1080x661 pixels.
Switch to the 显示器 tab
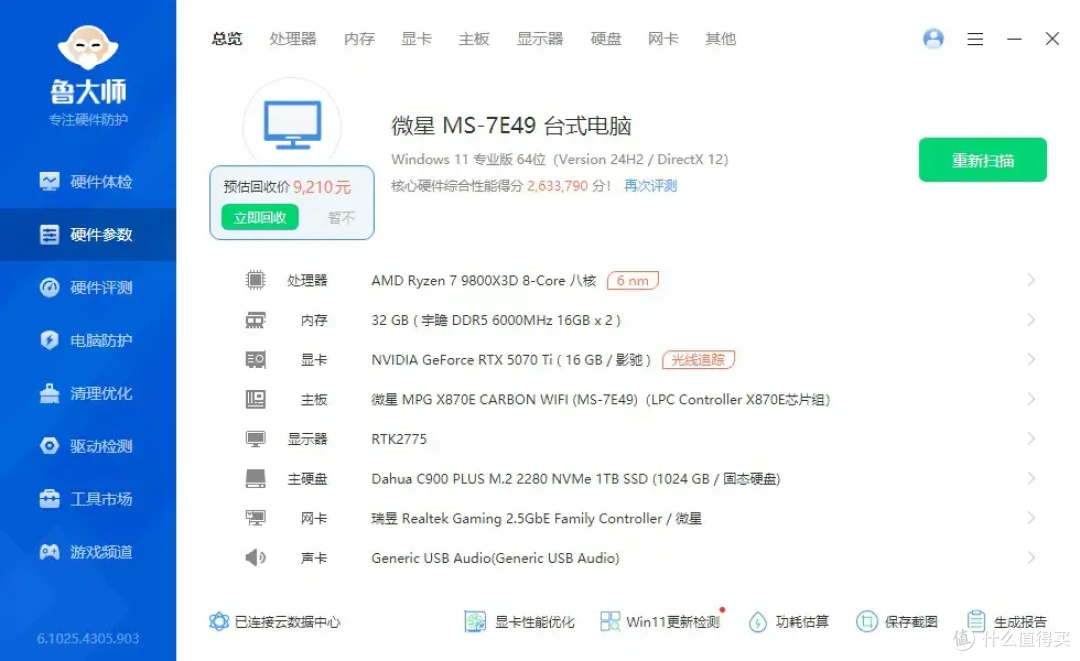point(540,39)
